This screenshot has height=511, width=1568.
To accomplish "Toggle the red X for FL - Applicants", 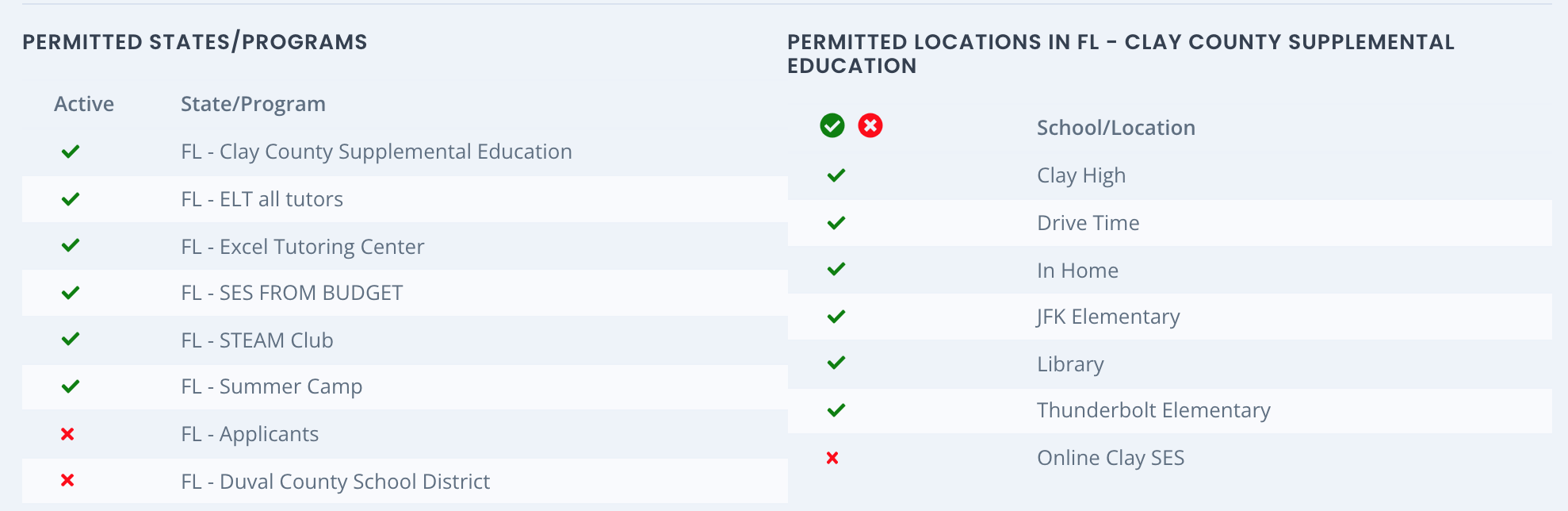I will pyautogui.click(x=67, y=434).
